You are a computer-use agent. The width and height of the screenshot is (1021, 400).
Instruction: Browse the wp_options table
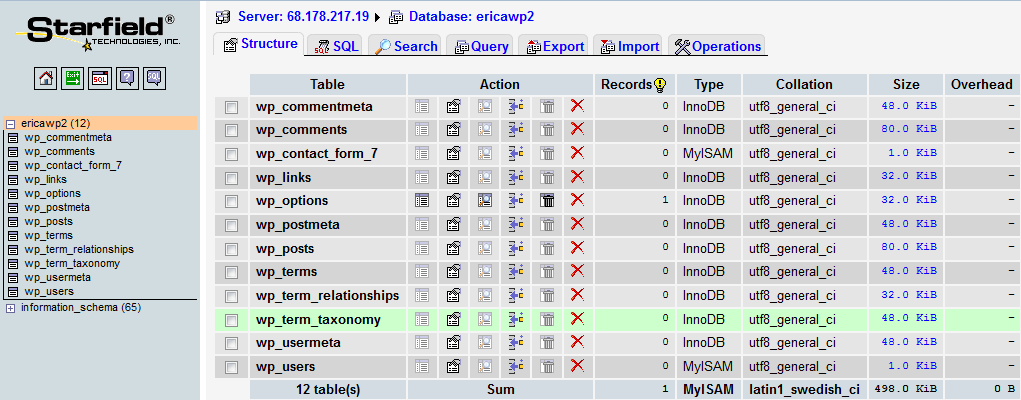[422, 200]
